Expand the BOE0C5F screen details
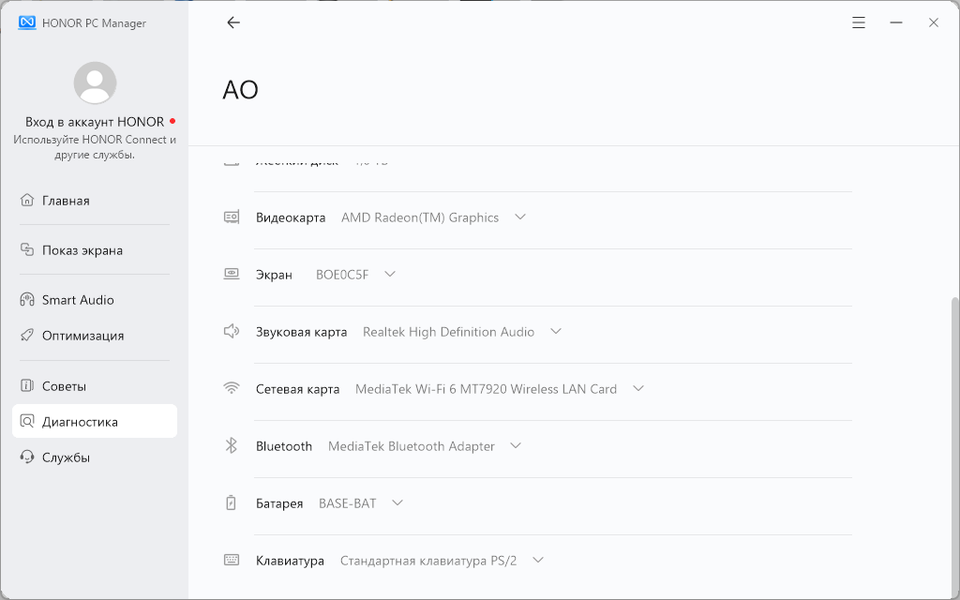This screenshot has width=960, height=600. (x=390, y=274)
